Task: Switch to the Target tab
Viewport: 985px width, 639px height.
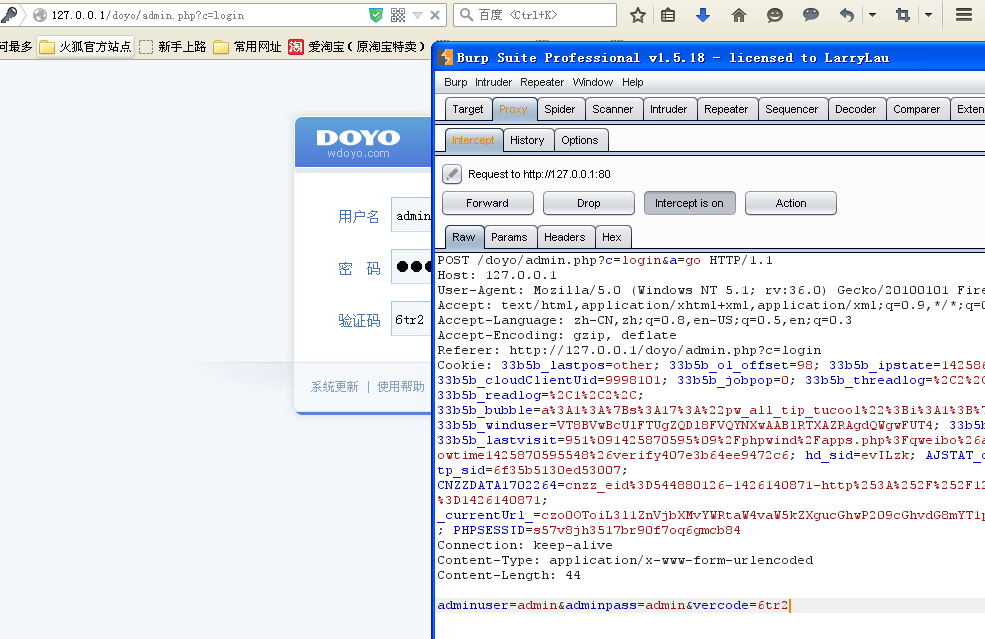Action: click(468, 109)
